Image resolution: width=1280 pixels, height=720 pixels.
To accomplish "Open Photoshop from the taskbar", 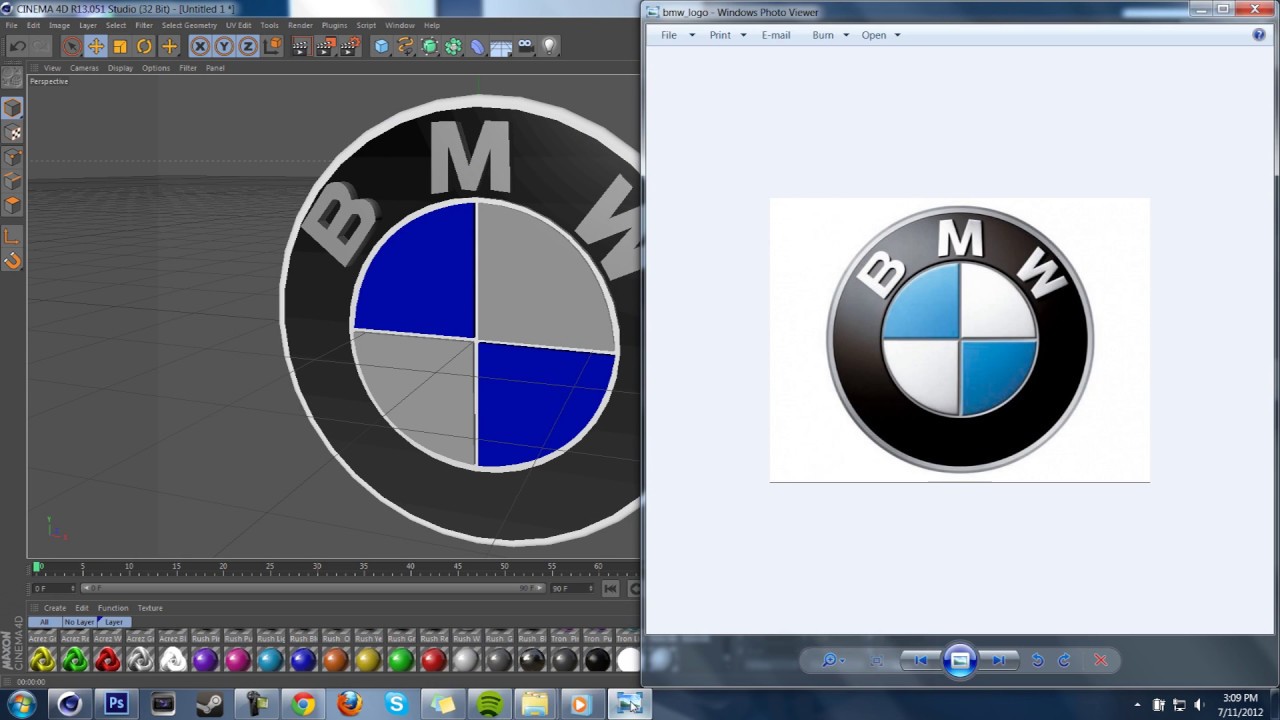I will coord(116,704).
